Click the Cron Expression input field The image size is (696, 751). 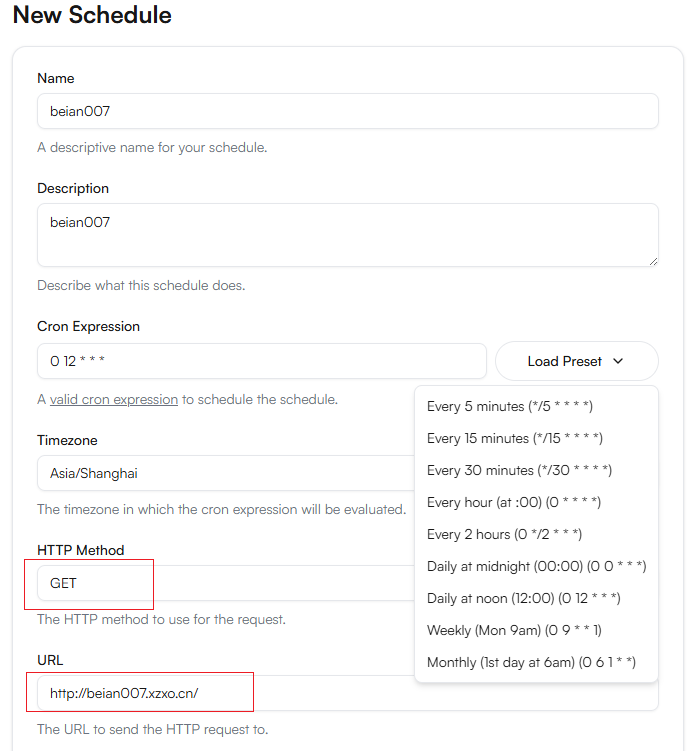click(261, 361)
